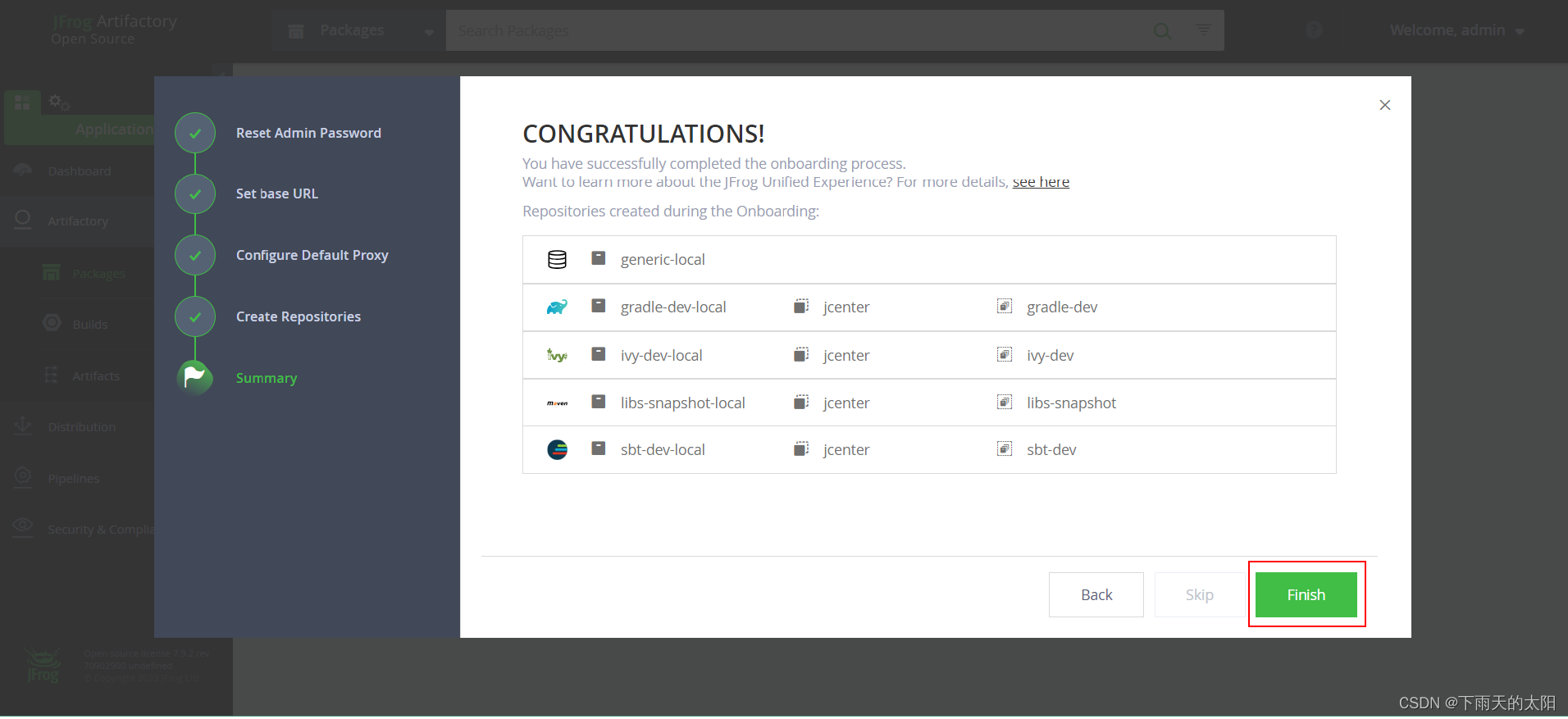Click the Maven package type icon
Screen dimensions: 1568x719
click(x=557, y=403)
